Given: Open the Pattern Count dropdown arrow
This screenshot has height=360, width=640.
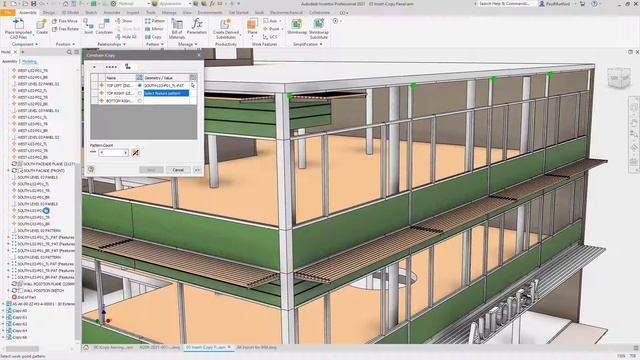Looking at the screenshot, I should pos(125,153).
